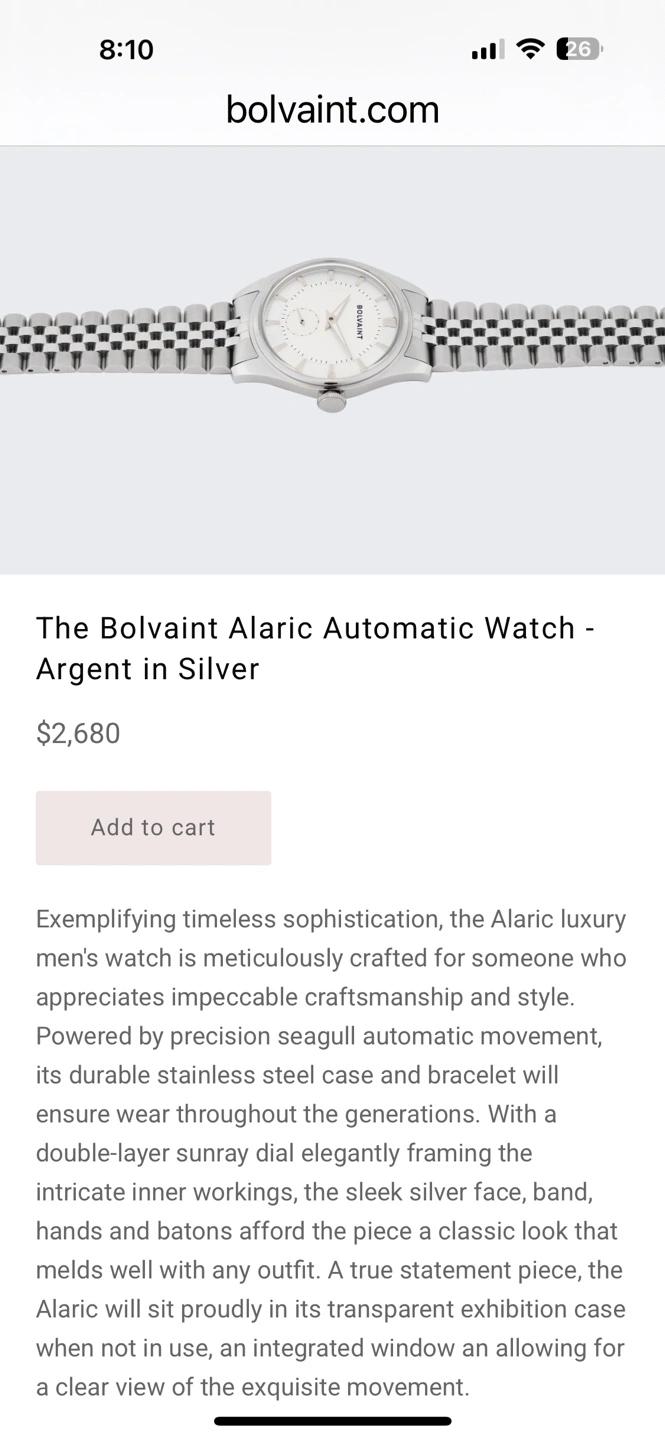Tap the bolvaint.com address bar

coord(332,110)
